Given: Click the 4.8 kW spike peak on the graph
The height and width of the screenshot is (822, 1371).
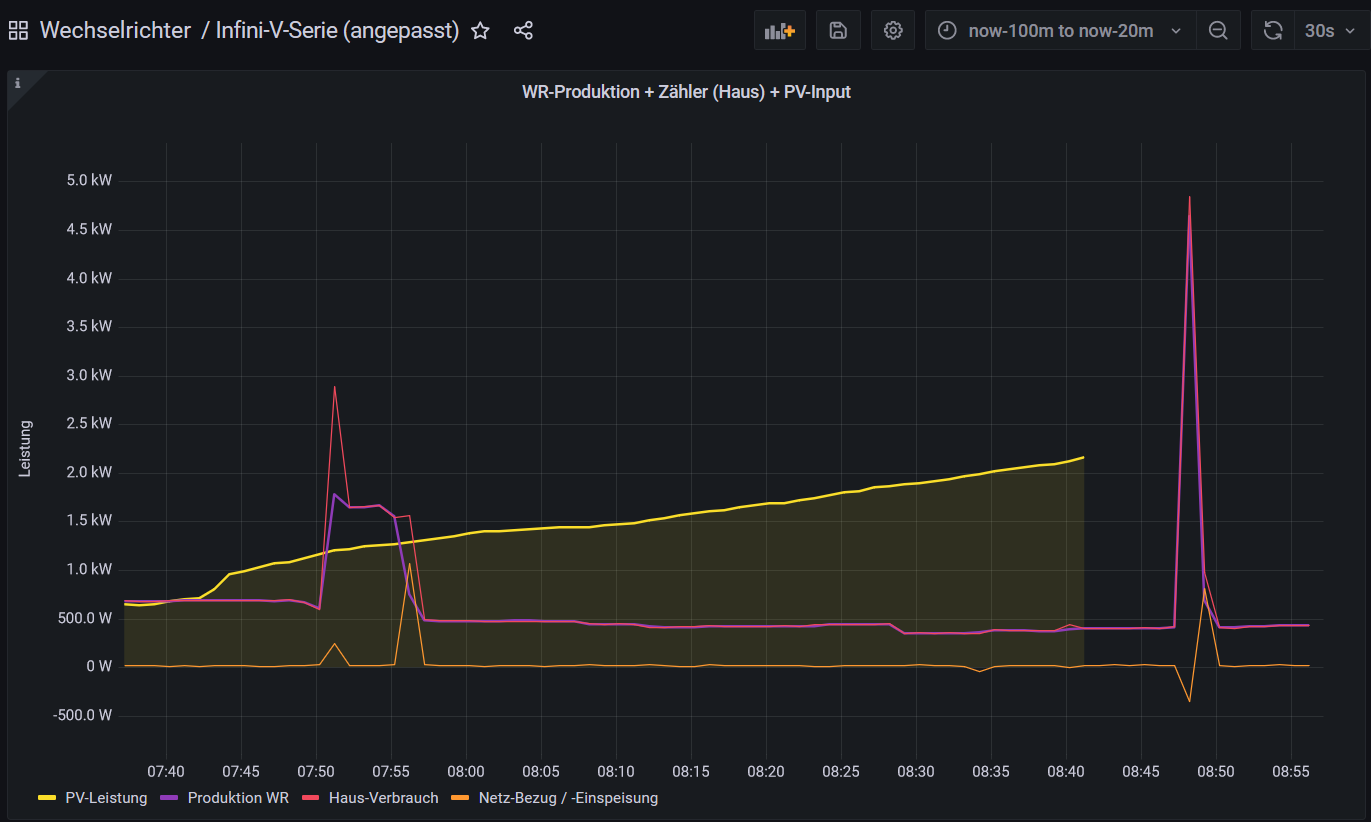Looking at the screenshot, I should tap(1189, 198).
